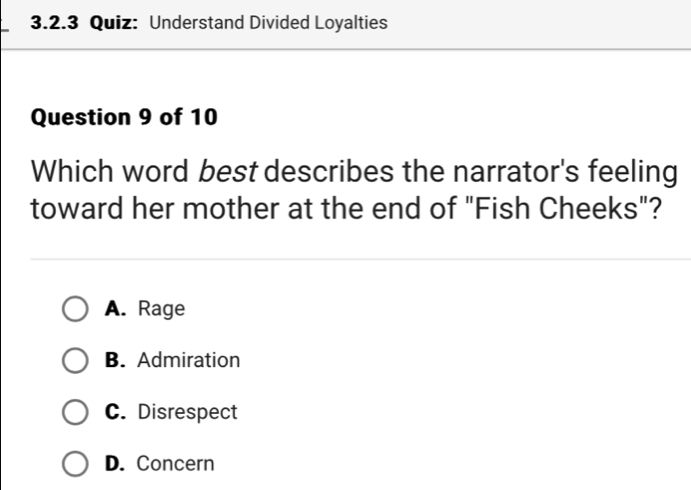The image size is (691, 490).
Task: Click the "Disrespect" answer label
Action: (x=187, y=412)
